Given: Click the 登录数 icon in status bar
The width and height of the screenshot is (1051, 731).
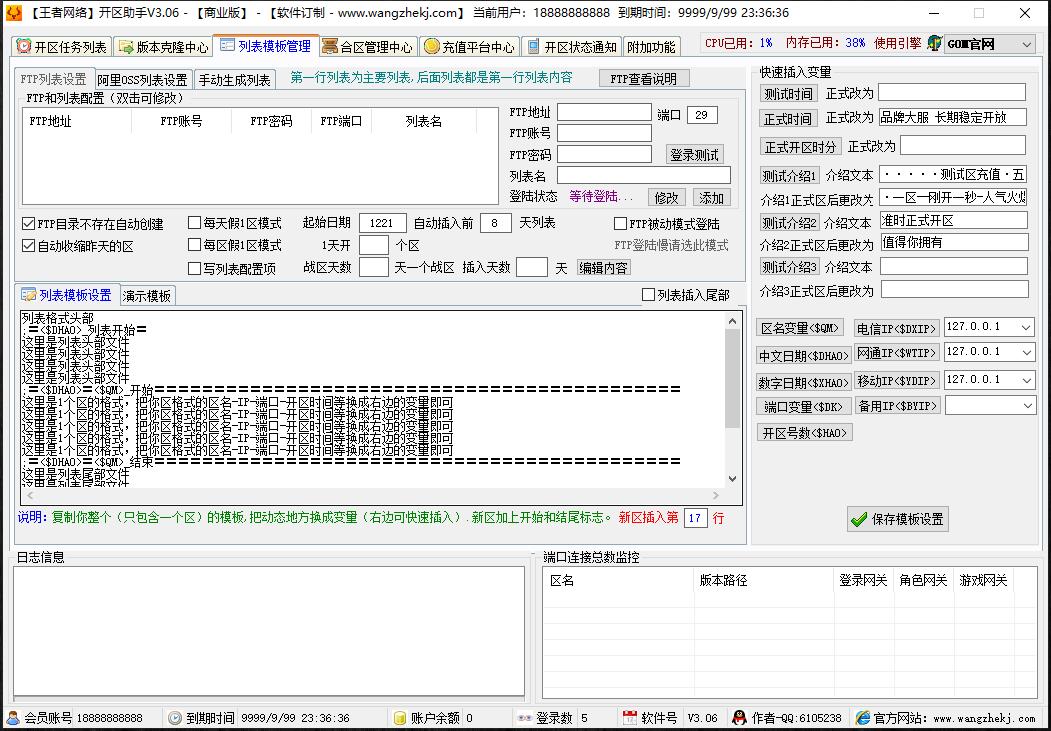Looking at the screenshot, I should [x=525, y=718].
